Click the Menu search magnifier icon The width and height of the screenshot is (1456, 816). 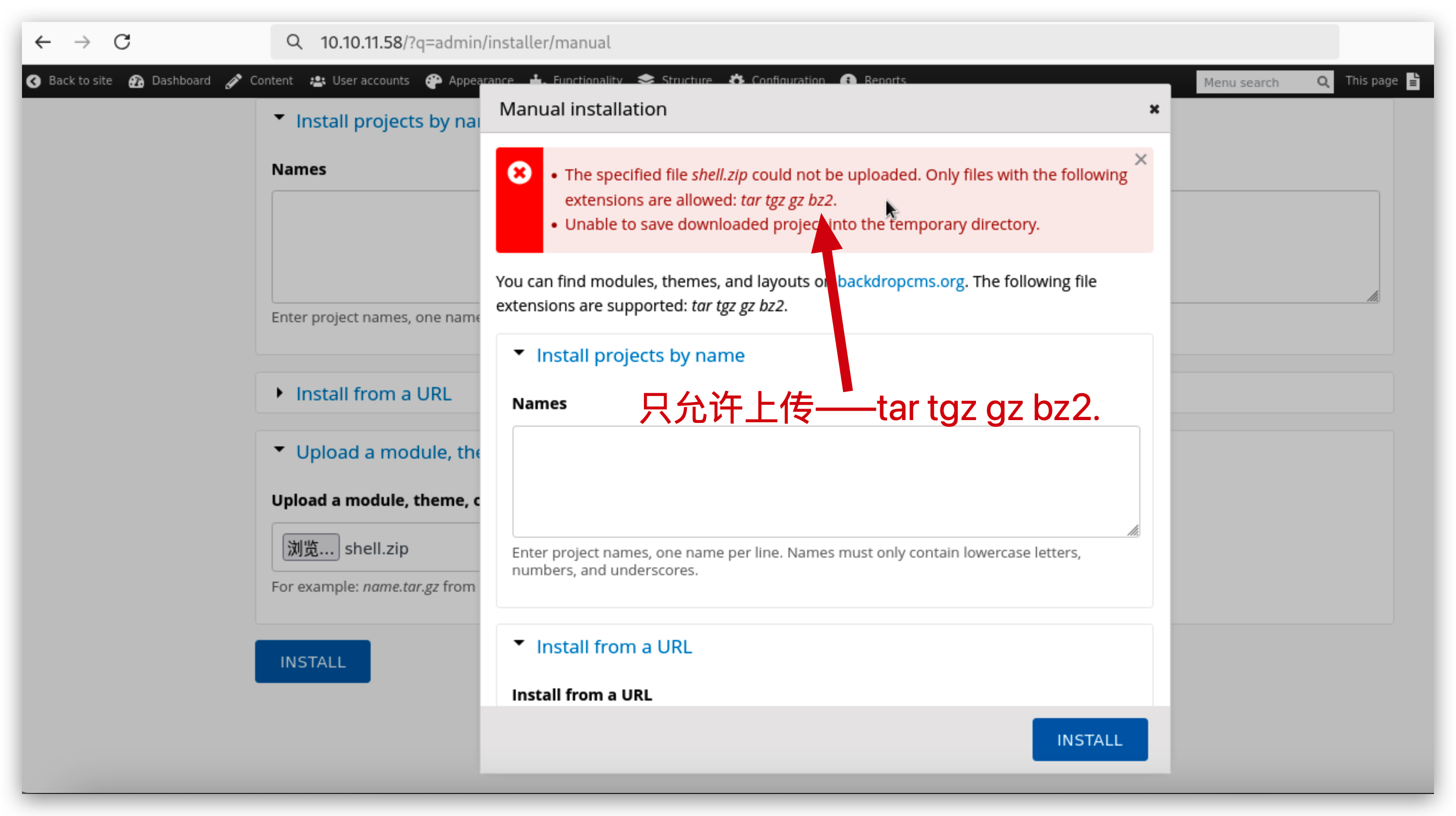coord(1322,82)
